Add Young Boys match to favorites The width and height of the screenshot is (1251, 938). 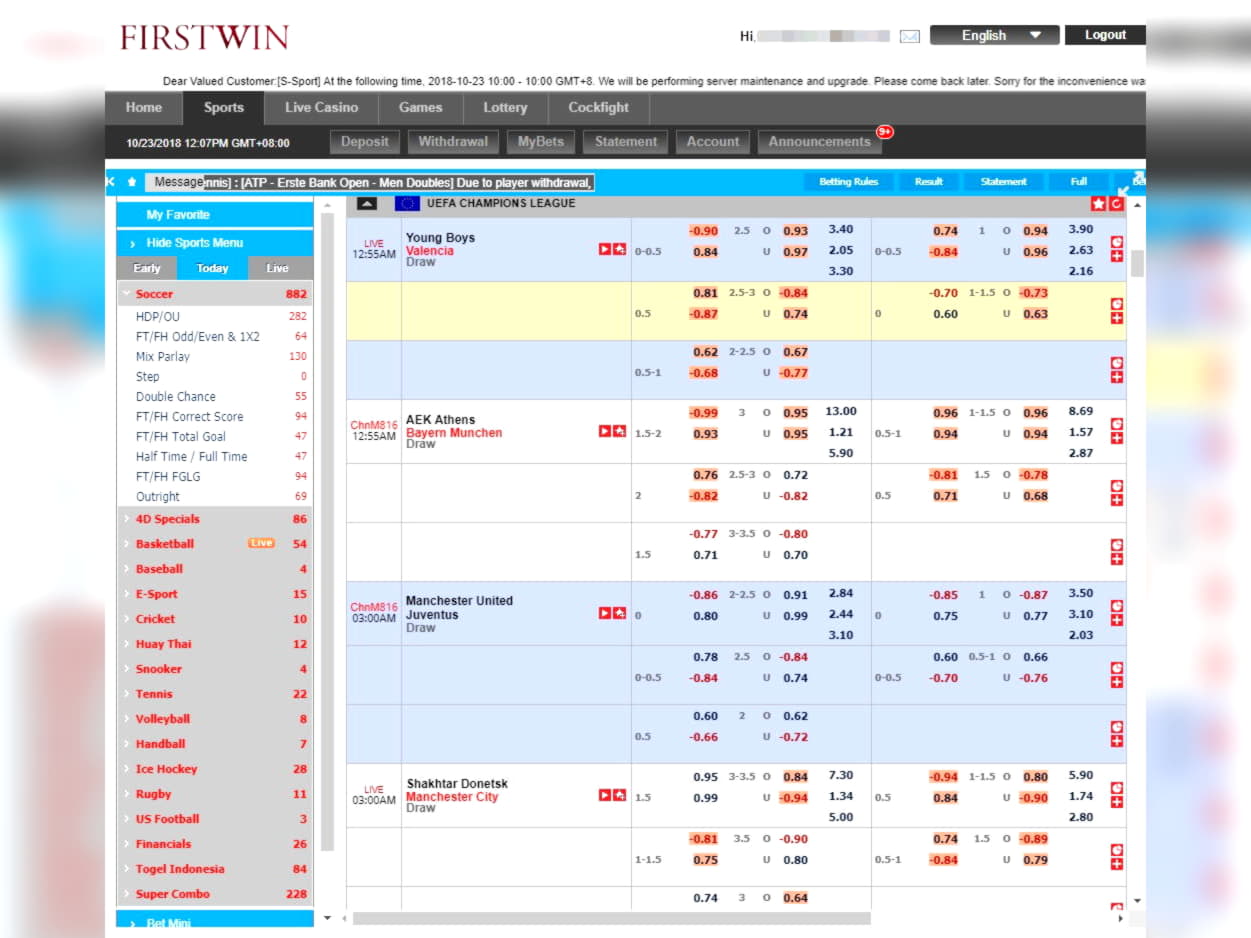619,249
